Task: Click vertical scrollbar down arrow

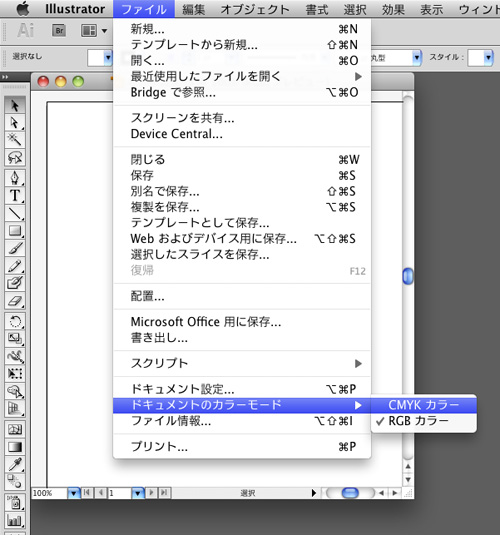Action: coord(408,480)
